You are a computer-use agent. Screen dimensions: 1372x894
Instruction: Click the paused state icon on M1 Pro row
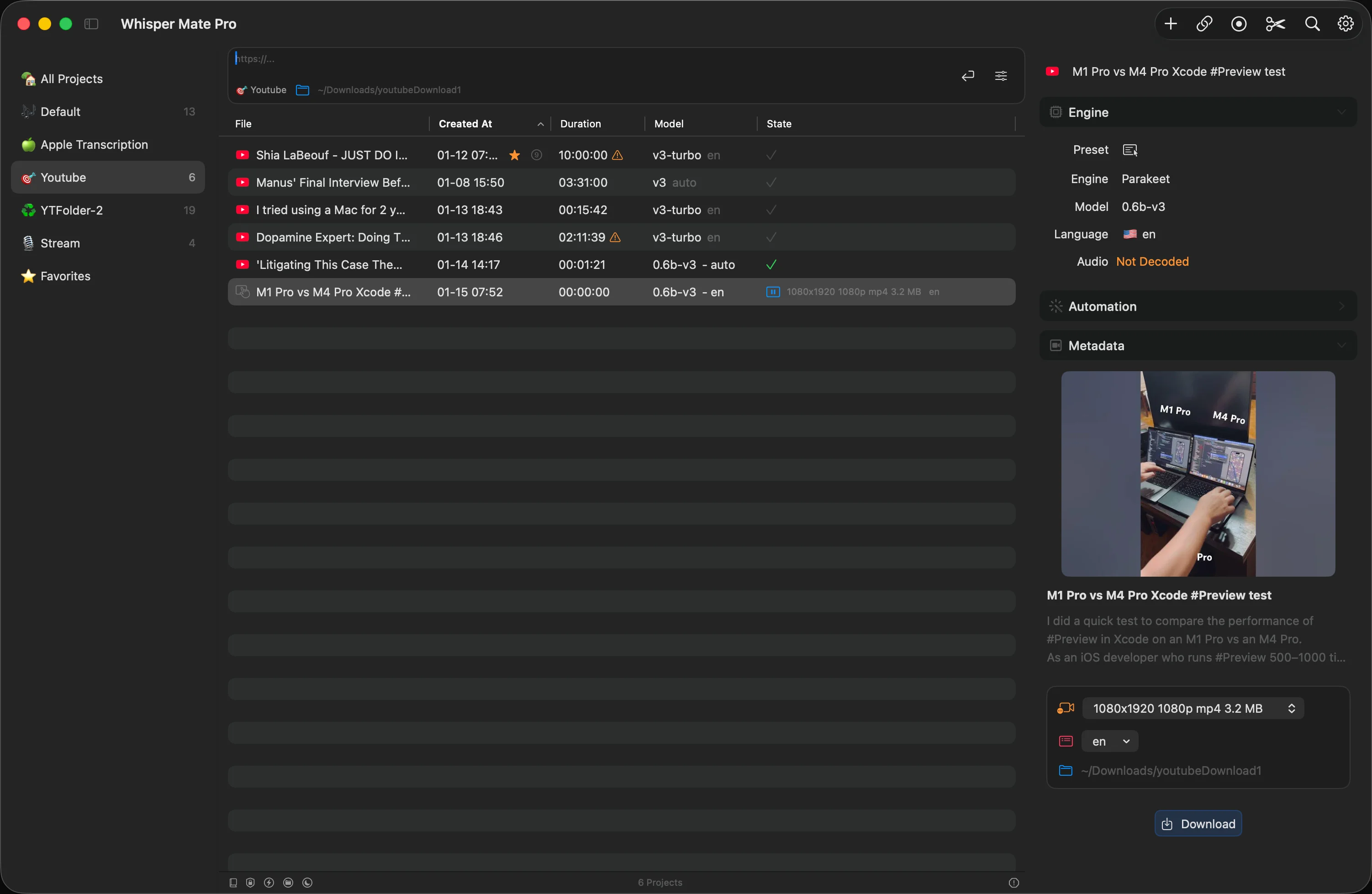pyautogui.click(x=772, y=292)
